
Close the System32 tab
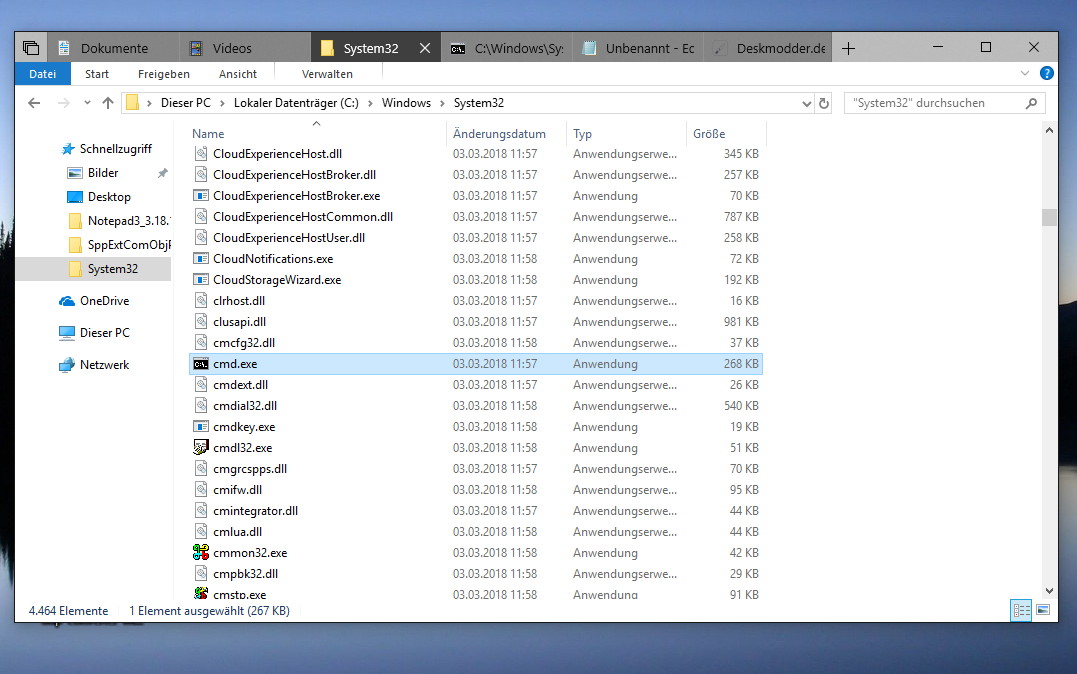point(424,48)
